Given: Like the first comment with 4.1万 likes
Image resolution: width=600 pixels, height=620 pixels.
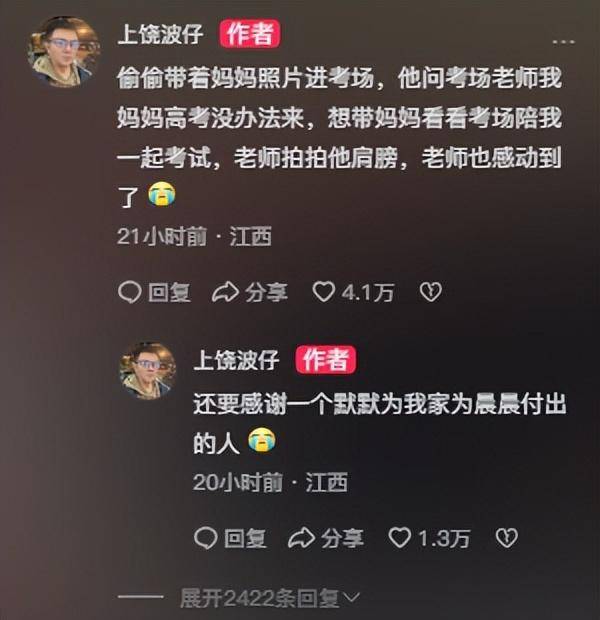Looking at the screenshot, I should pyautogui.click(x=324, y=292).
